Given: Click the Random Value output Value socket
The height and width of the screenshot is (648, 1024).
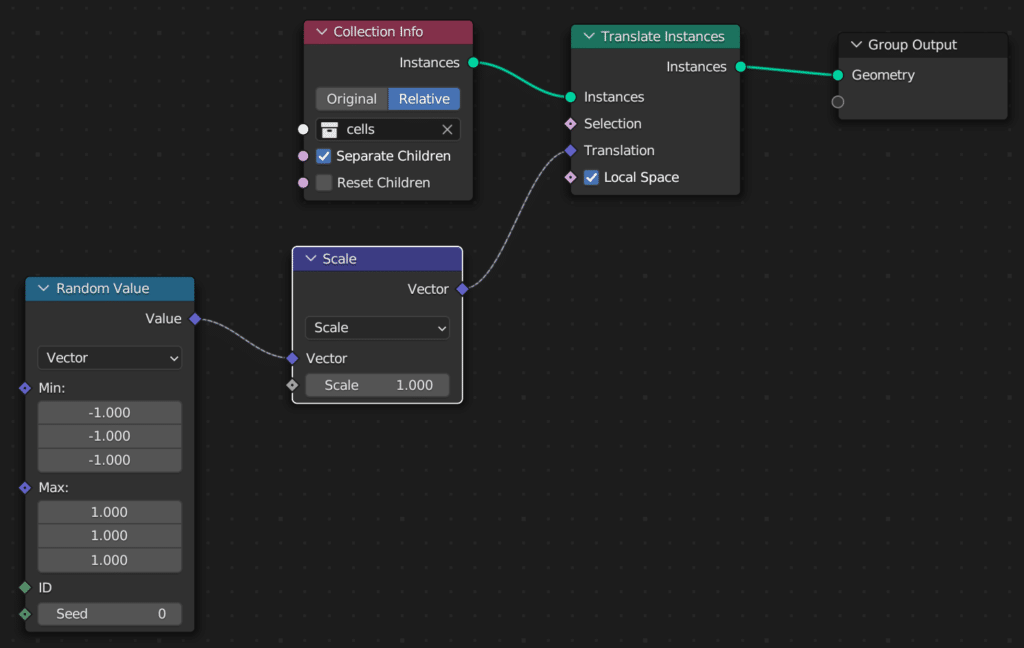Looking at the screenshot, I should pos(195,319).
